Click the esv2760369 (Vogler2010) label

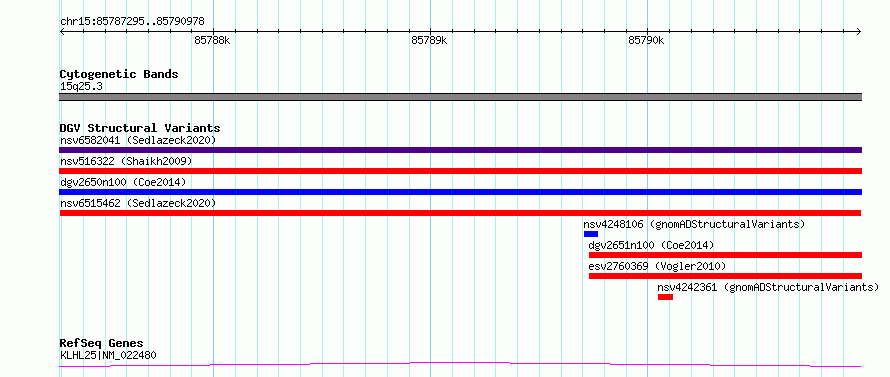657,266
